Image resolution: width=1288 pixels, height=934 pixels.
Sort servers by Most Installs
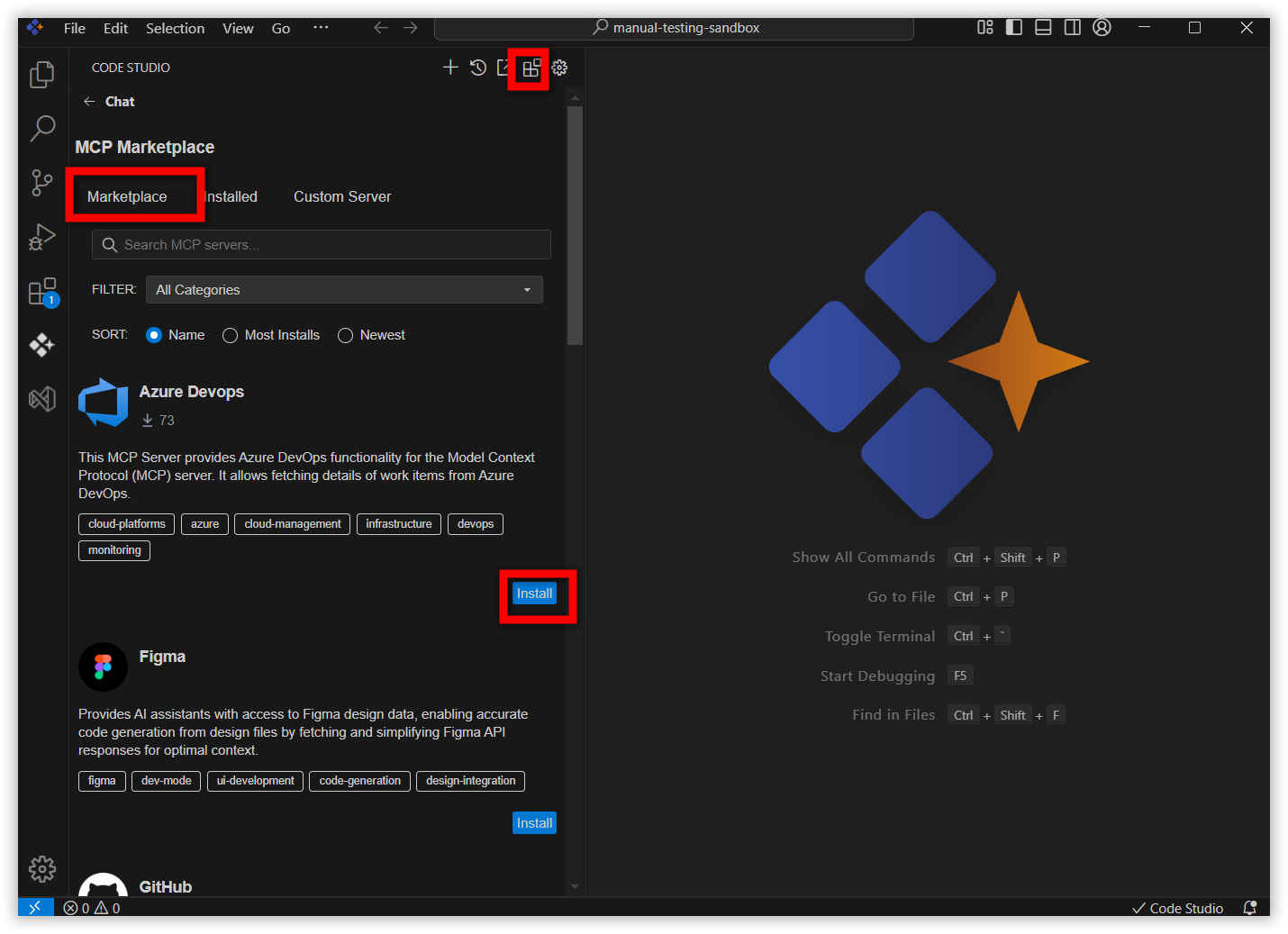[231, 335]
